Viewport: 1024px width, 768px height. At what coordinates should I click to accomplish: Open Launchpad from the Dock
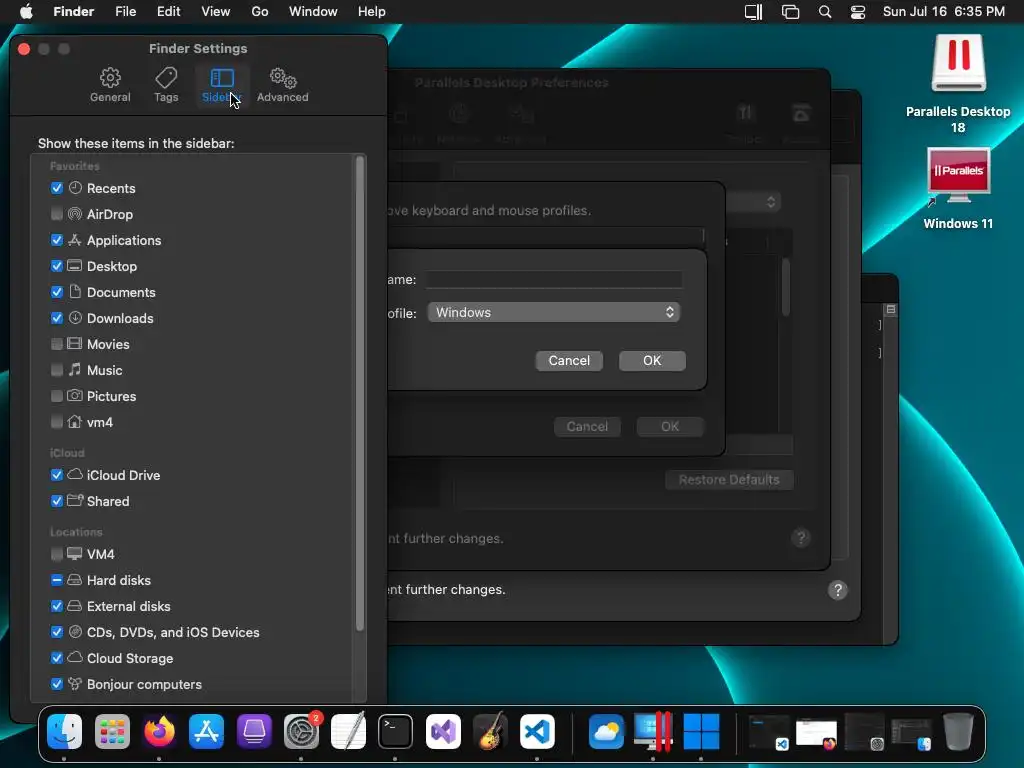point(112,731)
